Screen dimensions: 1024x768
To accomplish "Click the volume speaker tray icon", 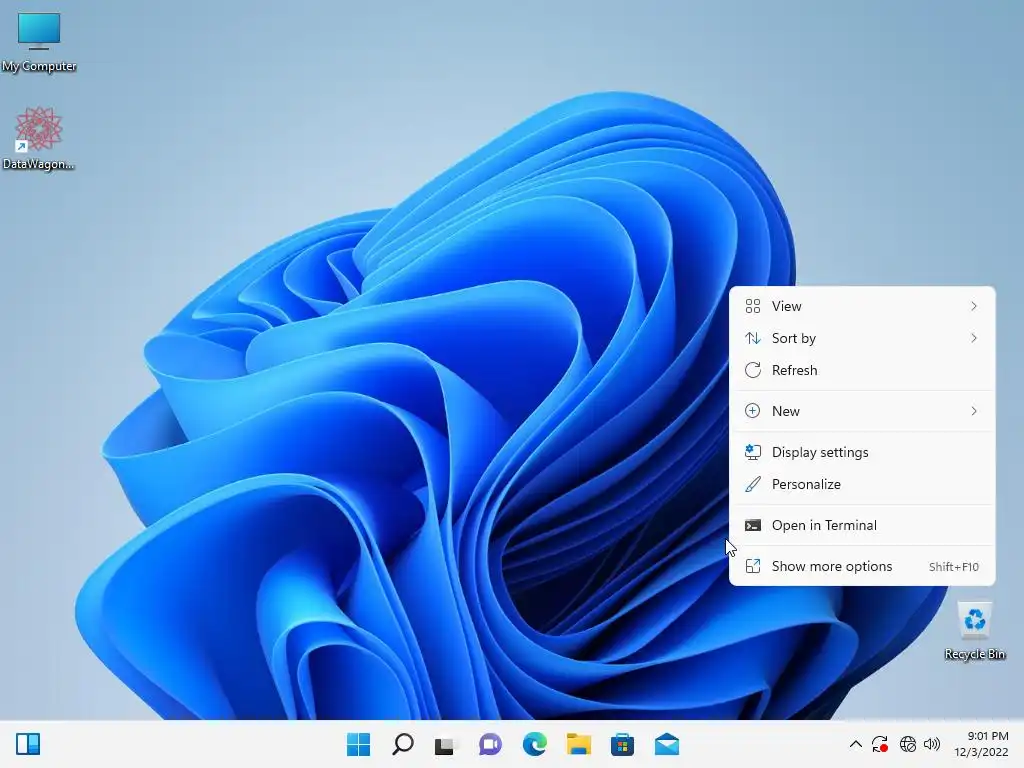I will click(932, 744).
